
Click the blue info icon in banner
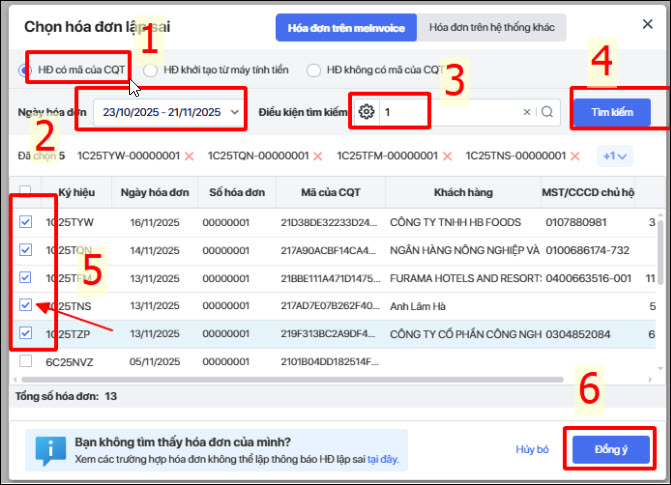point(50,450)
